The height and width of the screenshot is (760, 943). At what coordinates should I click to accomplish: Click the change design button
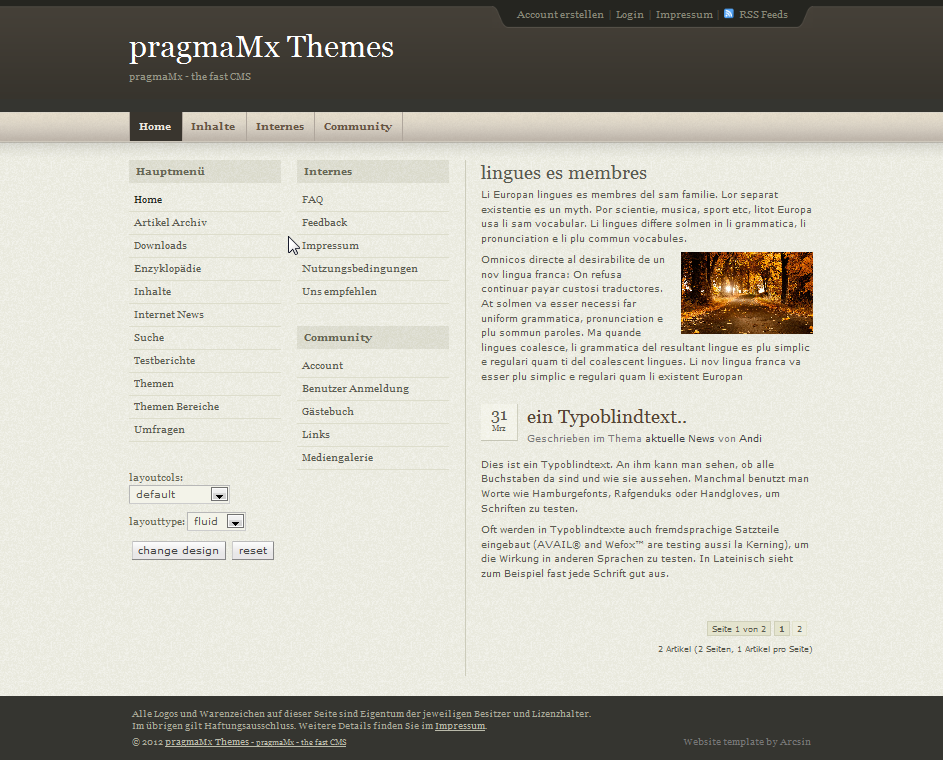point(179,550)
